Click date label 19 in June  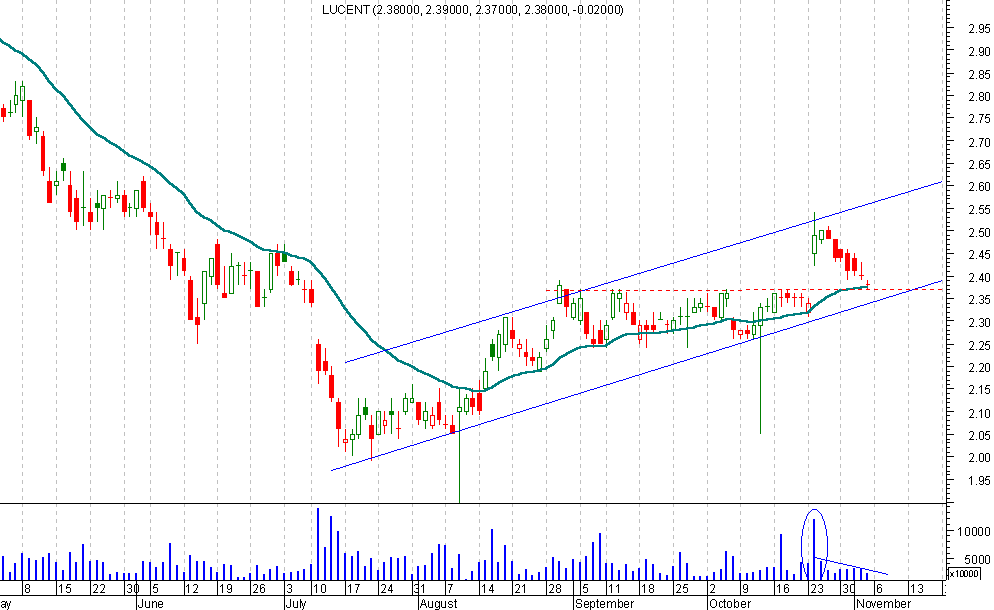click(x=226, y=588)
